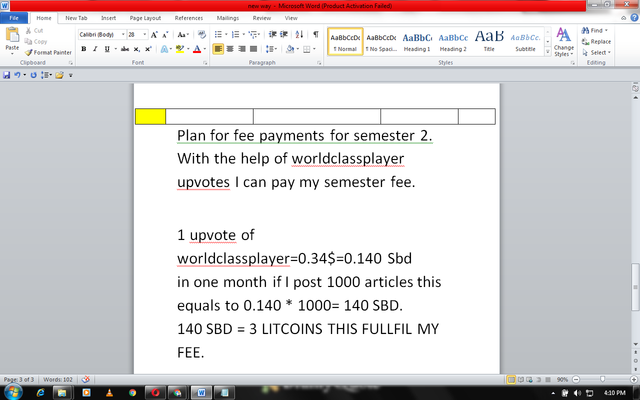Click the Paste icon in Clipboard
The image size is (640, 400).
pos(12,35)
